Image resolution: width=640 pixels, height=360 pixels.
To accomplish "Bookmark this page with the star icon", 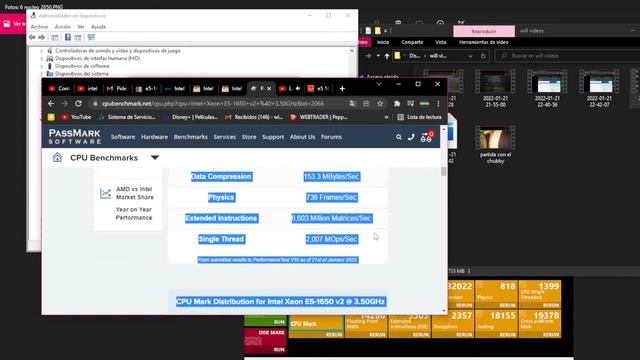I will point(380,104).
